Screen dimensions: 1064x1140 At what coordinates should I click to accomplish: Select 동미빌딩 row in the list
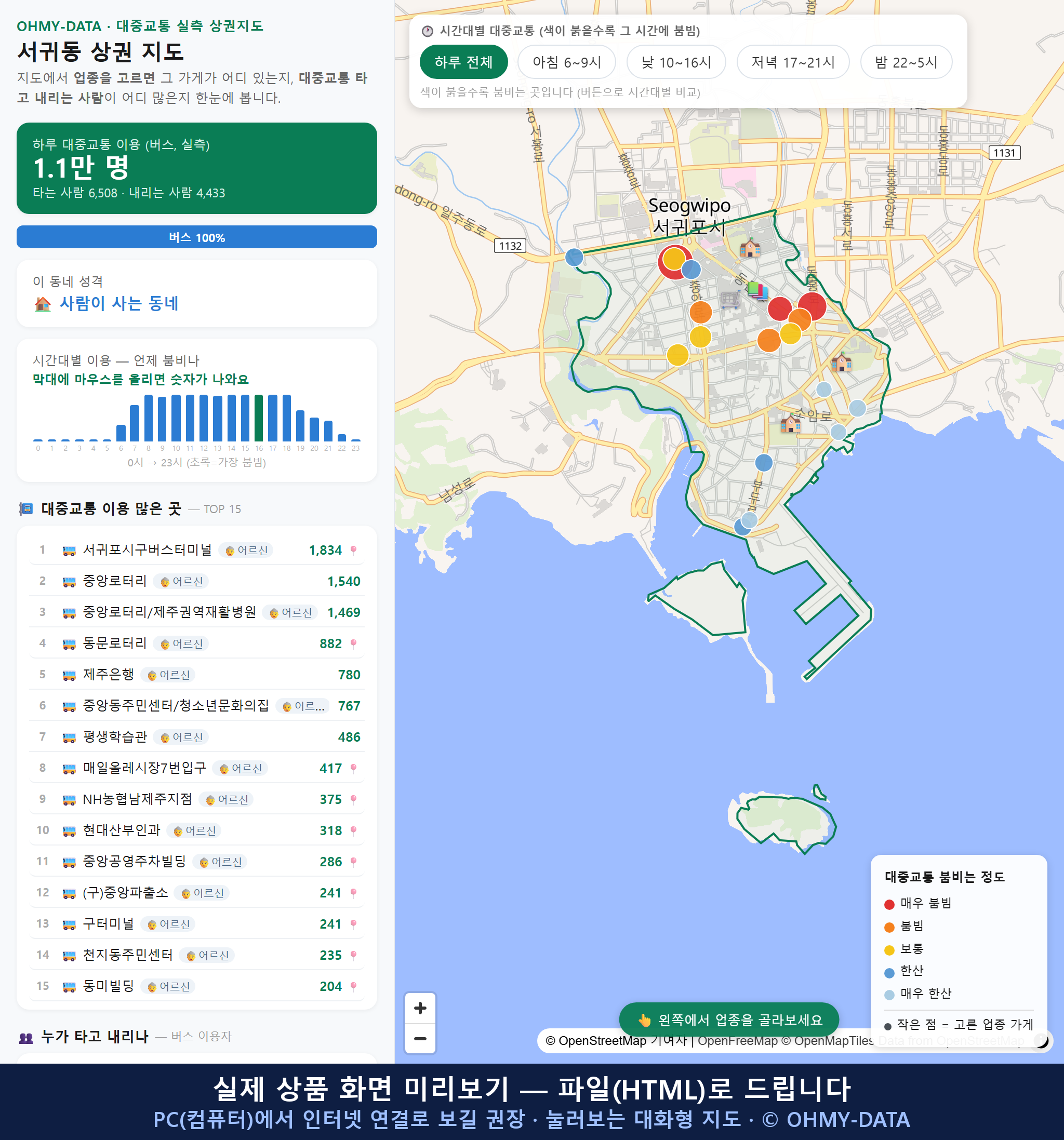click(x=197, y=986)
